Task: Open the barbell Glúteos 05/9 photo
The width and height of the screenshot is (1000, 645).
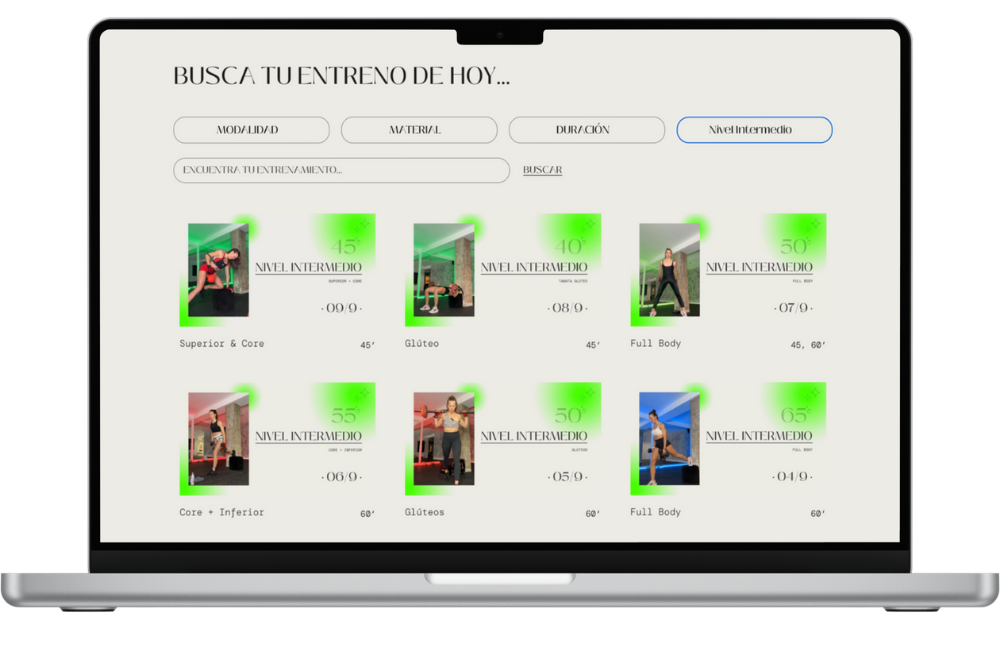Action: [x=444, y=438]
